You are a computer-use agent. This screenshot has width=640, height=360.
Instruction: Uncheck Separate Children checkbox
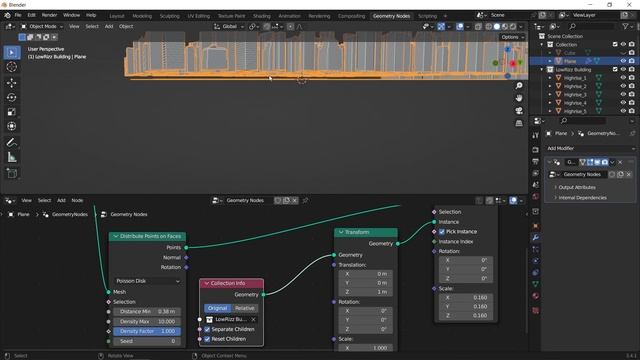207,329
